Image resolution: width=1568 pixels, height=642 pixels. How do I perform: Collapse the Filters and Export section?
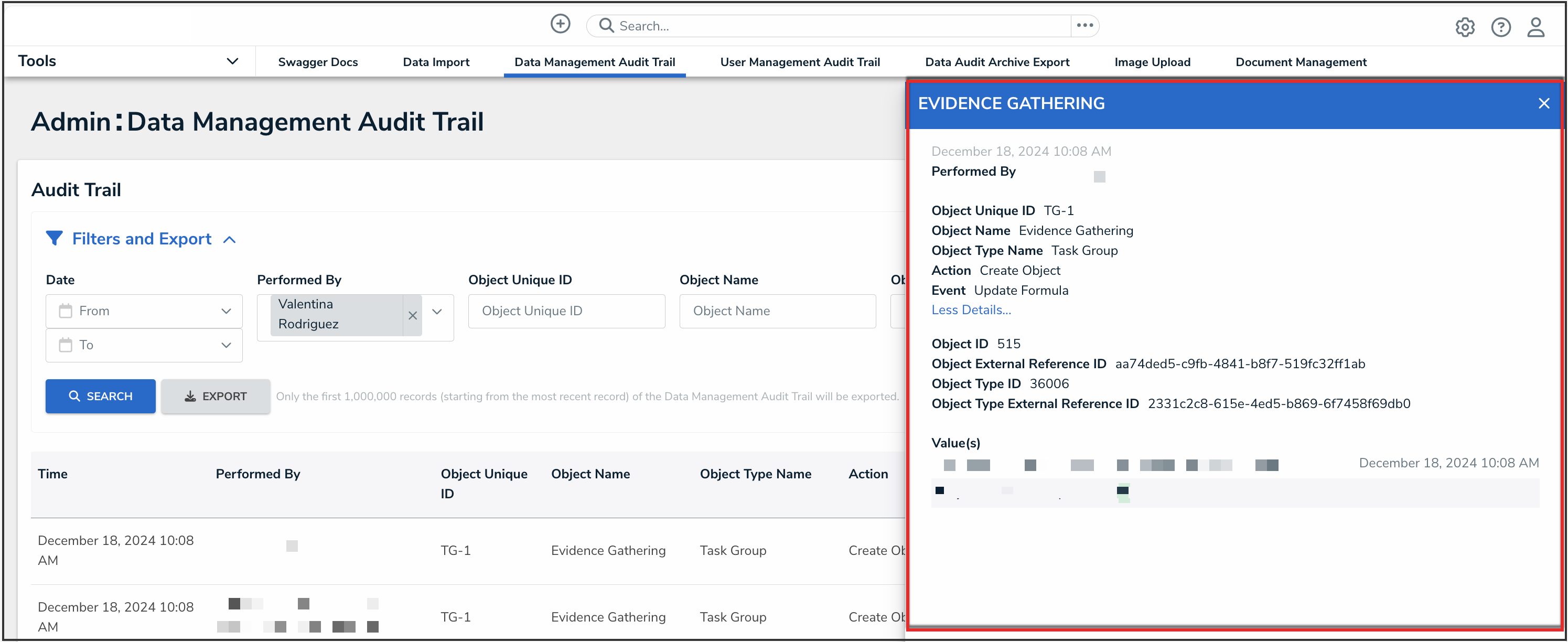click(230, 240)
